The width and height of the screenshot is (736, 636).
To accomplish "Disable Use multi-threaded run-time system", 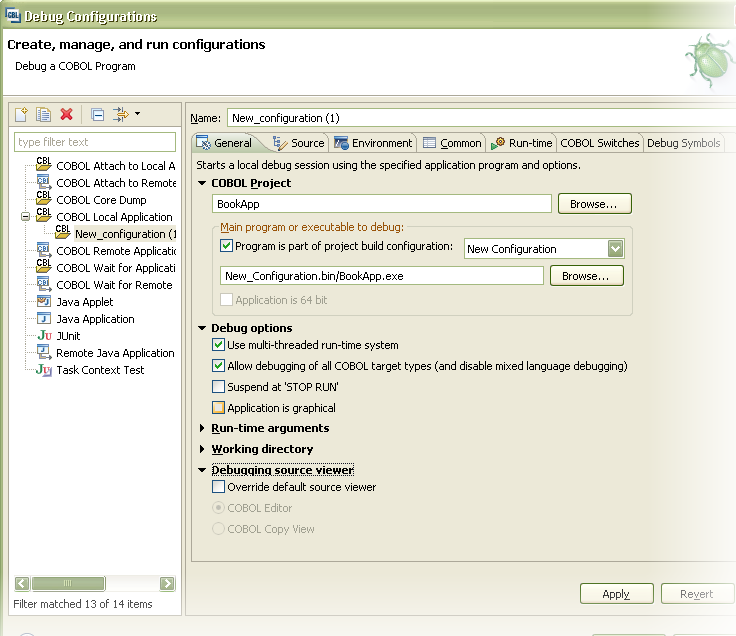I will pos(218,345).
